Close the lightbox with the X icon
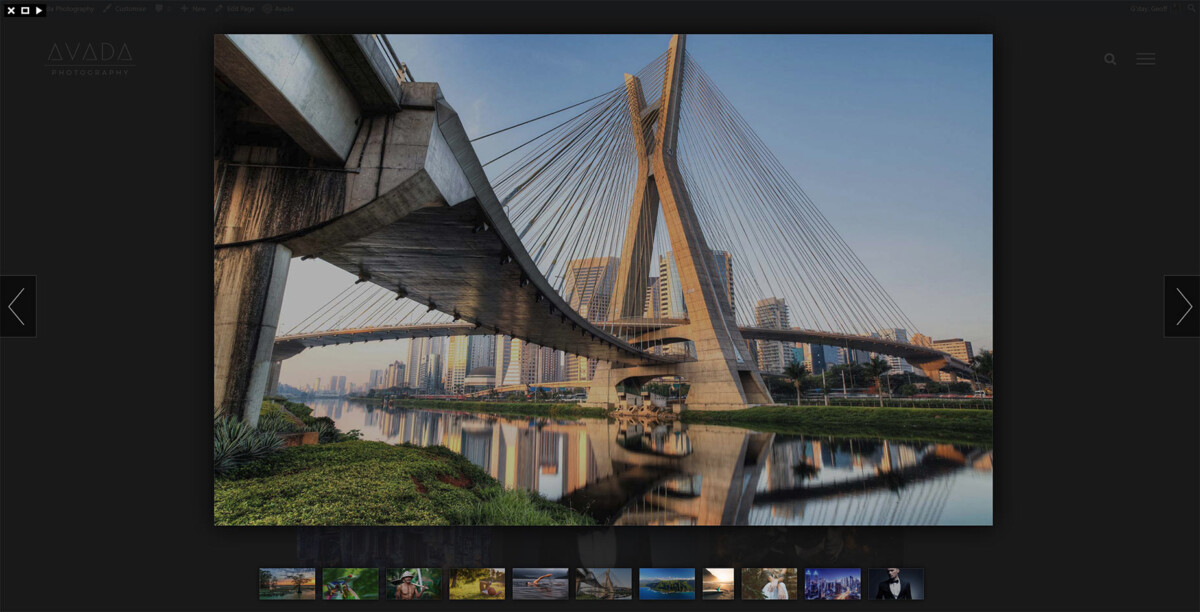1200x612 pixels. [11, 8]
